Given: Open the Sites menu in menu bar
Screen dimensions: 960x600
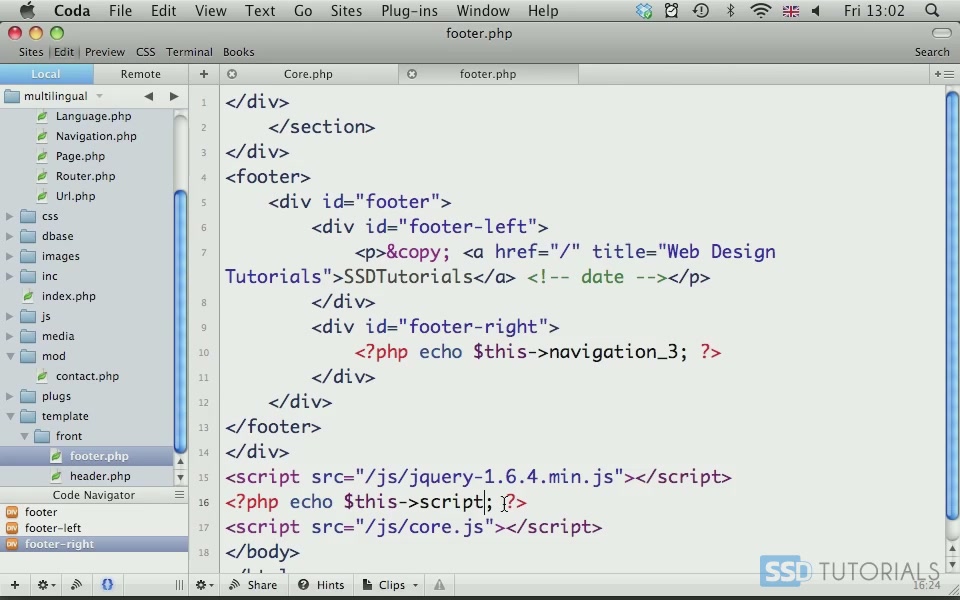Looking at the screenshot, I should [346, 11].
